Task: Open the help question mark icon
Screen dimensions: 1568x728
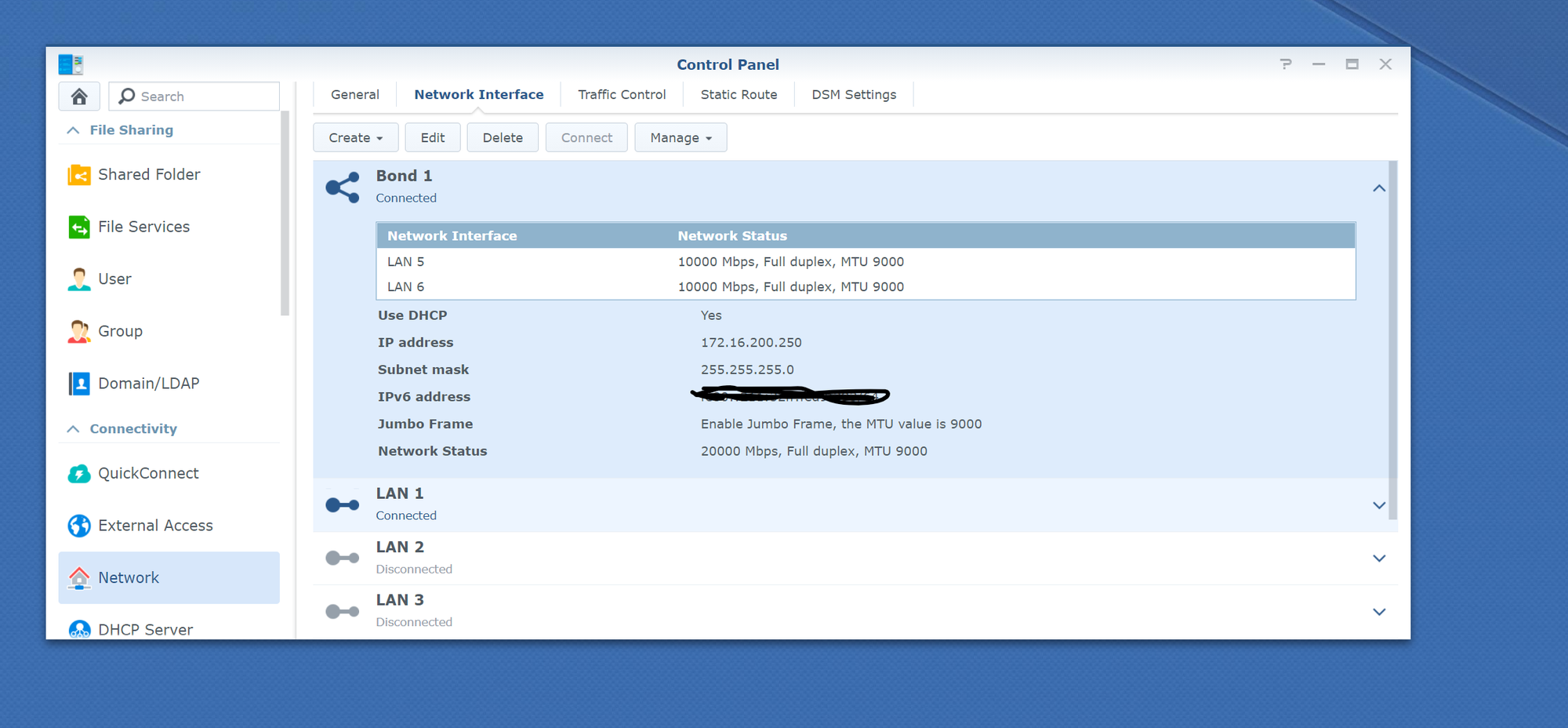Action: 1285,64
